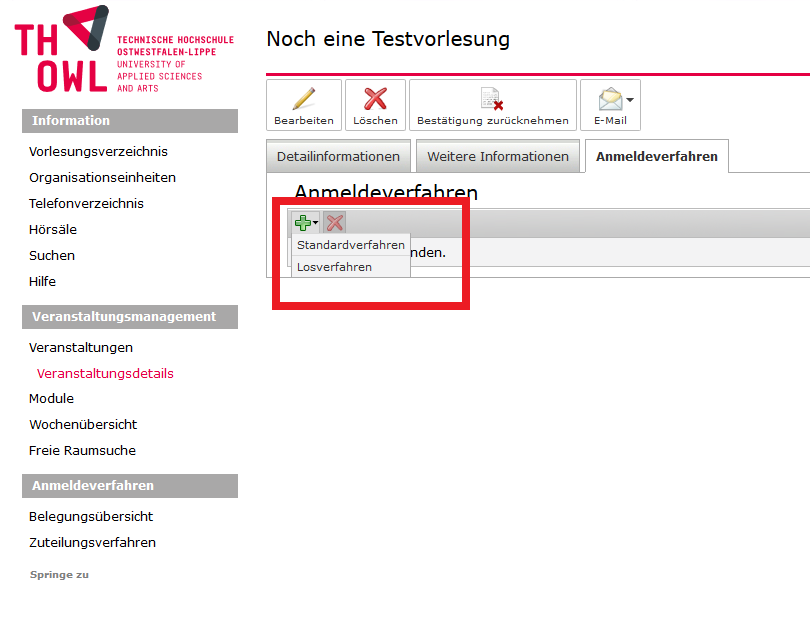Open the Wochenübersicht page
810x639 pixels.
[83, 425]
